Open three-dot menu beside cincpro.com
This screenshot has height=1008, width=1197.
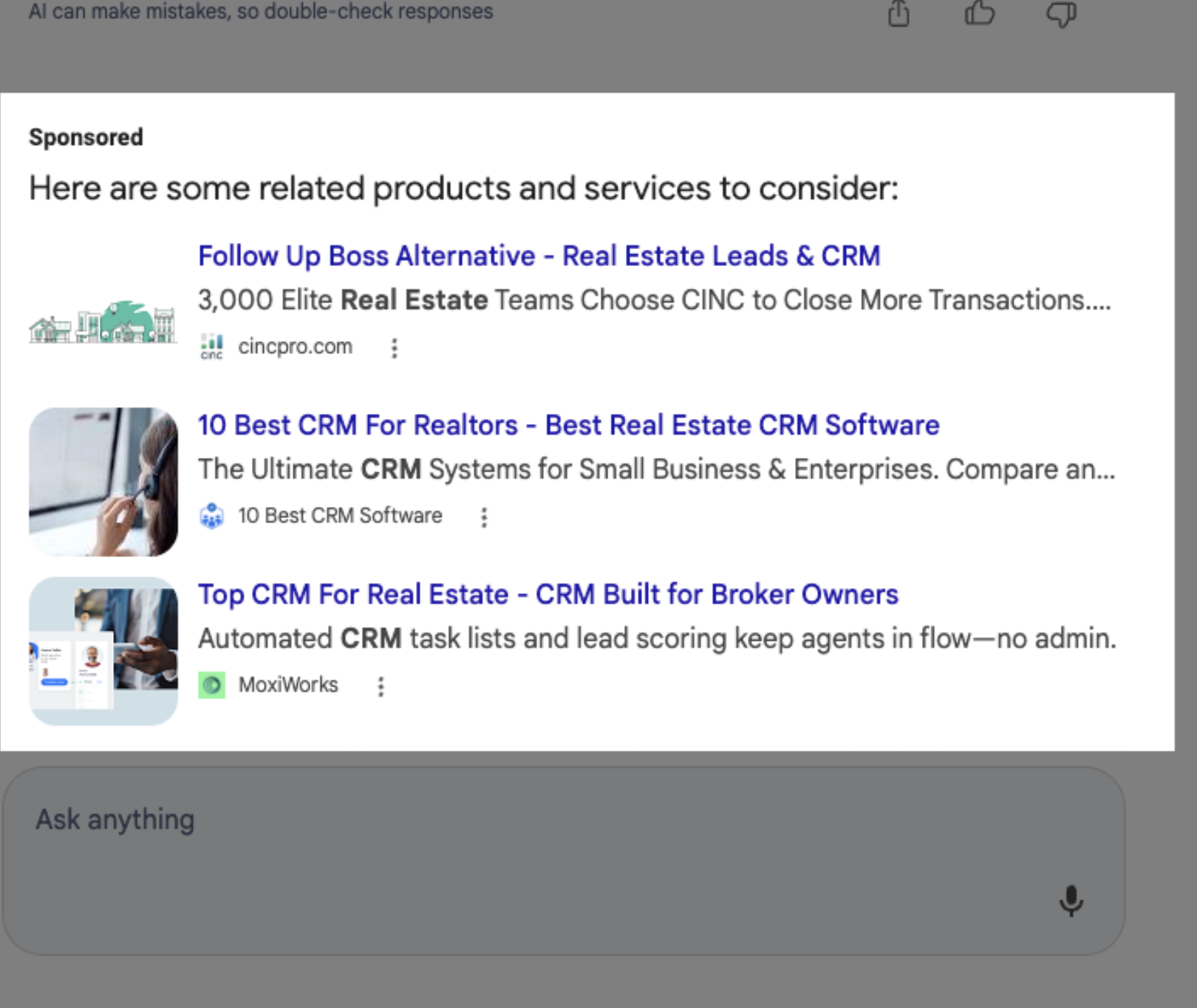[x=395, y=347]
